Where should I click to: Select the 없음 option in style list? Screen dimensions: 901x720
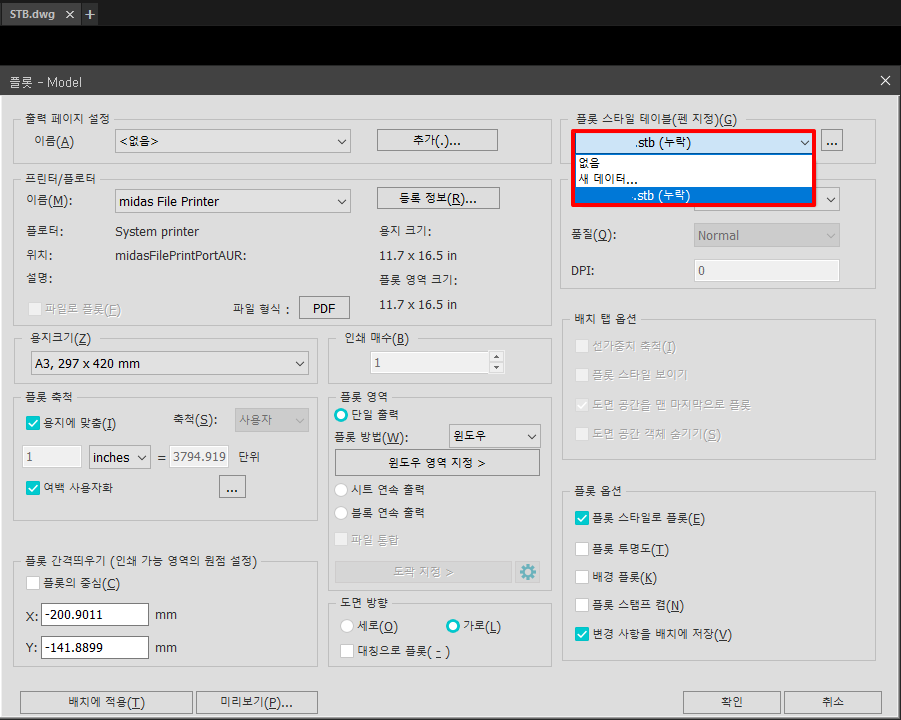589,163
